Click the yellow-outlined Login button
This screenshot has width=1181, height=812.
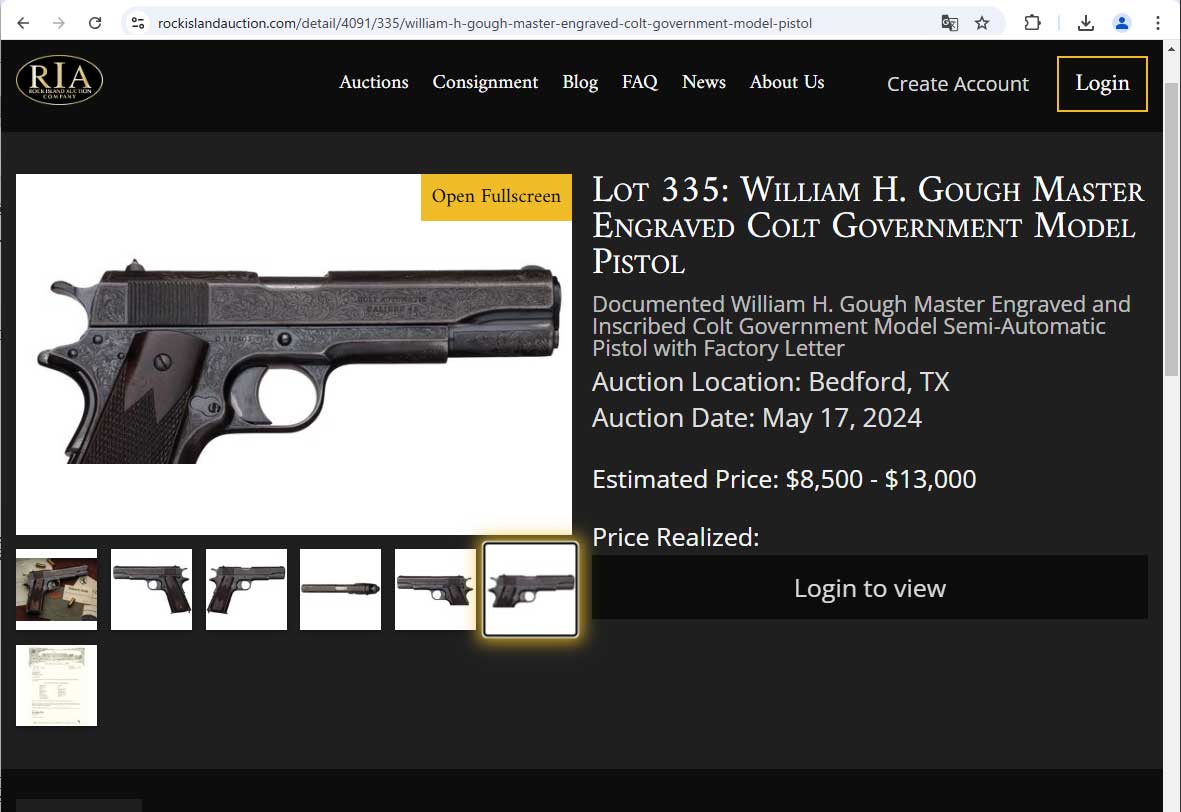point(1102,84)
